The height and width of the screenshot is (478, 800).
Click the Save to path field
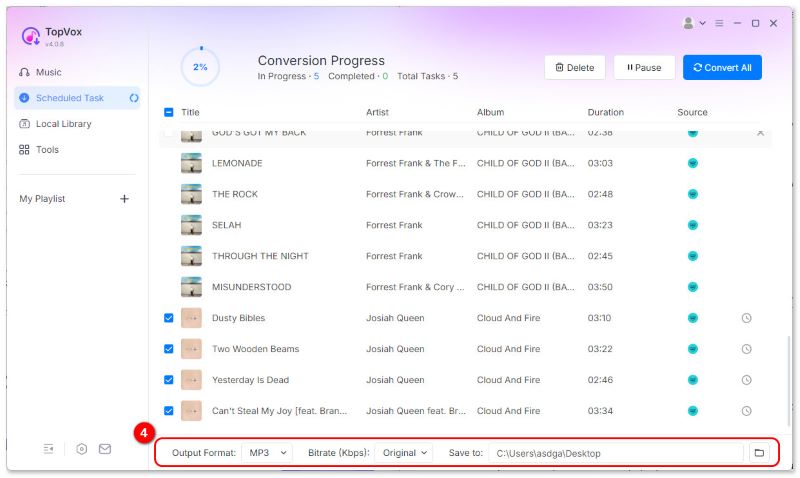pyautogui.click(x=615, y=454)
